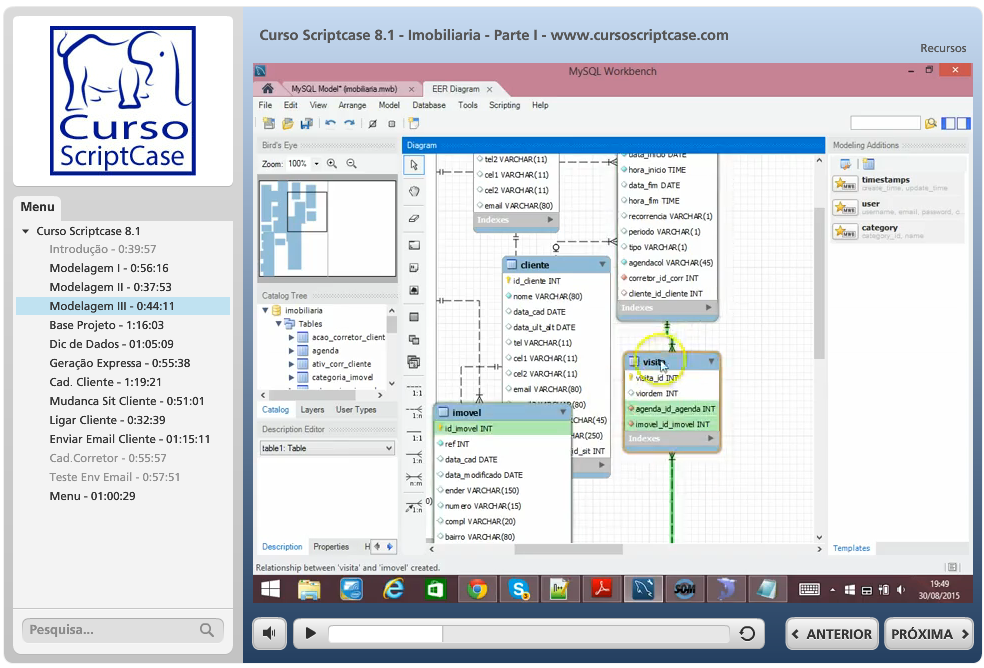Select the n:m relationship tool
This screenshot has width=984, height=668.
click(414, 480)
